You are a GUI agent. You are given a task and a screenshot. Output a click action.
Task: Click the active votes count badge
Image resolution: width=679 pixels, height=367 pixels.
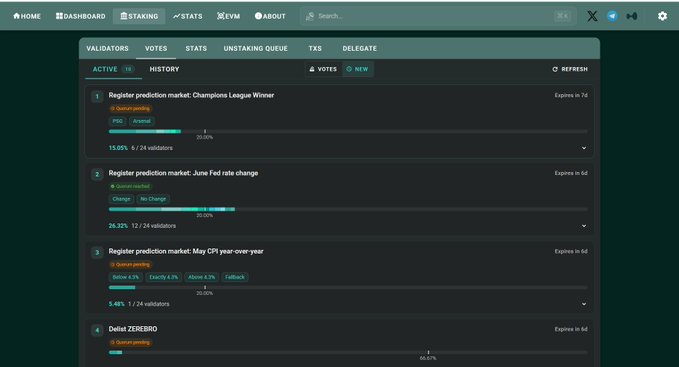(x=128, y=69)
